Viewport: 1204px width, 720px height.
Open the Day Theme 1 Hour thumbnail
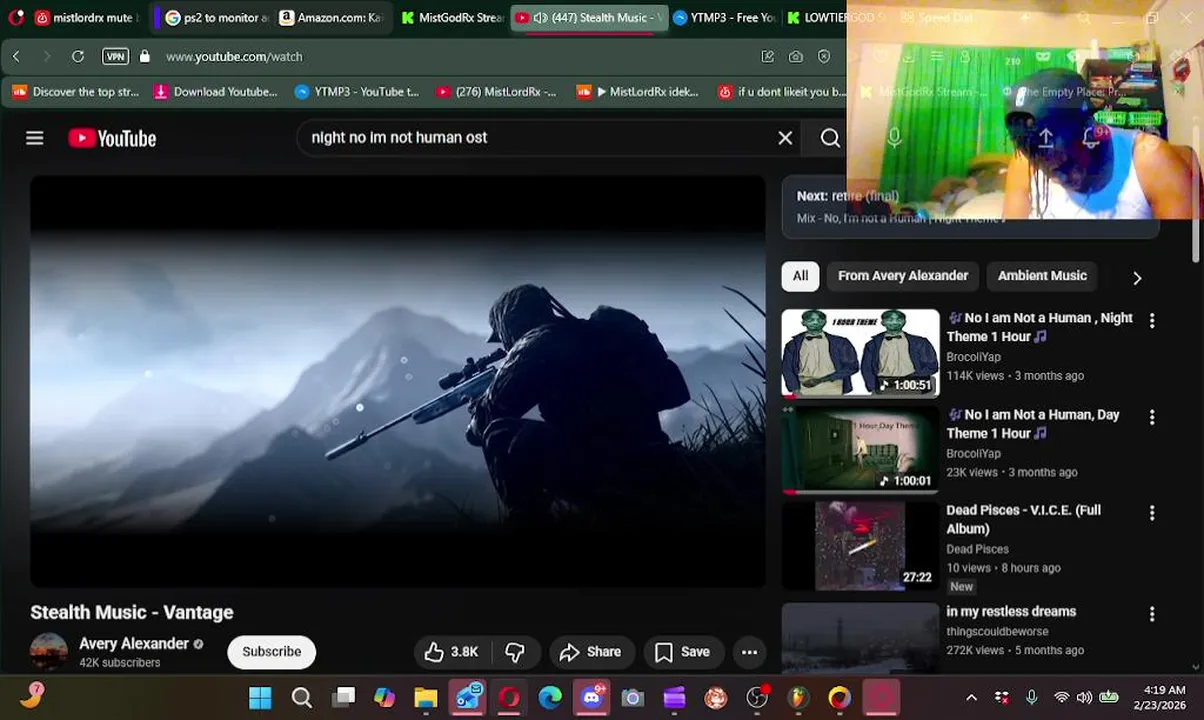860,449
